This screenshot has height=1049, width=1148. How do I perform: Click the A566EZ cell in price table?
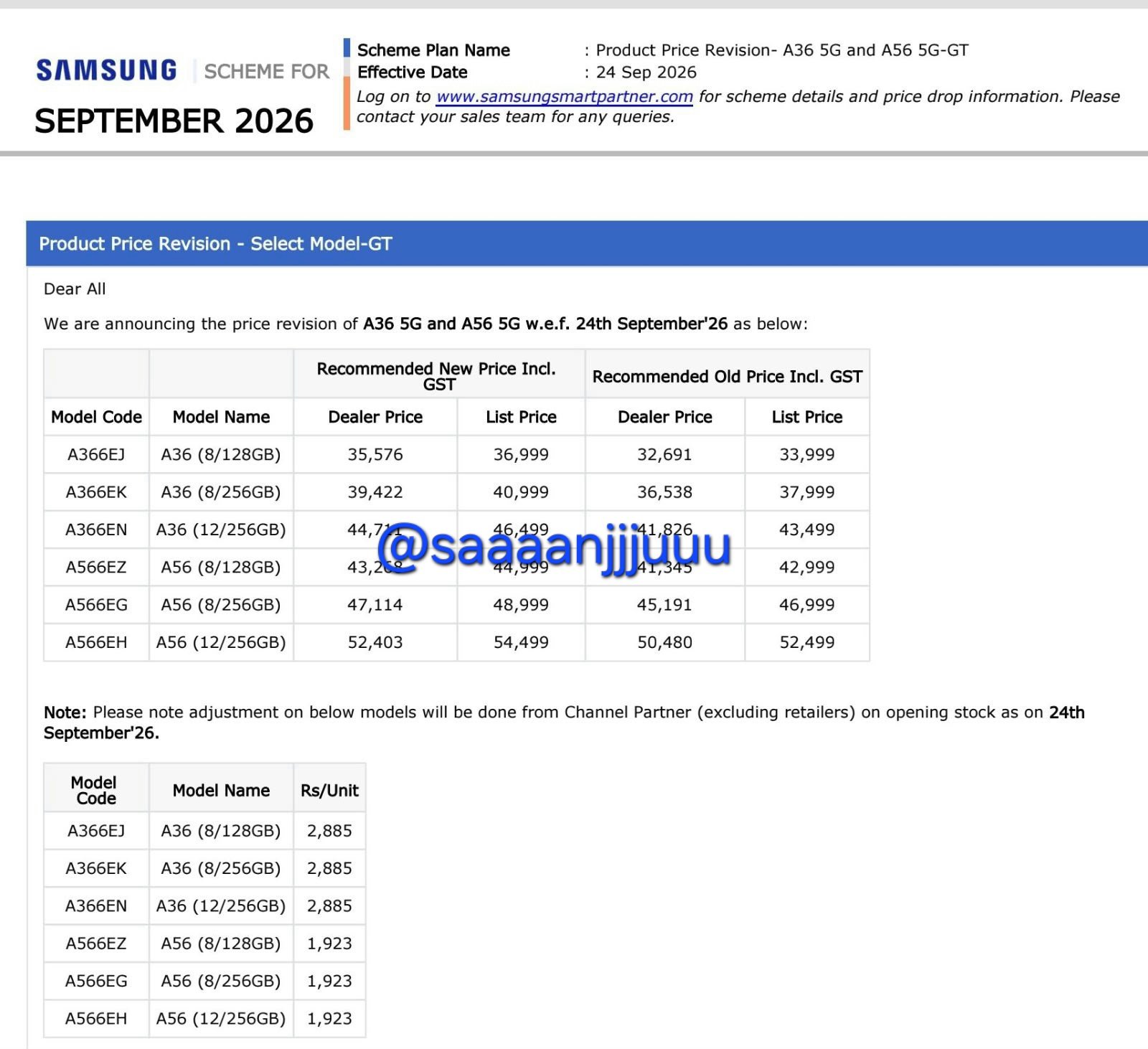coord(96,568)
